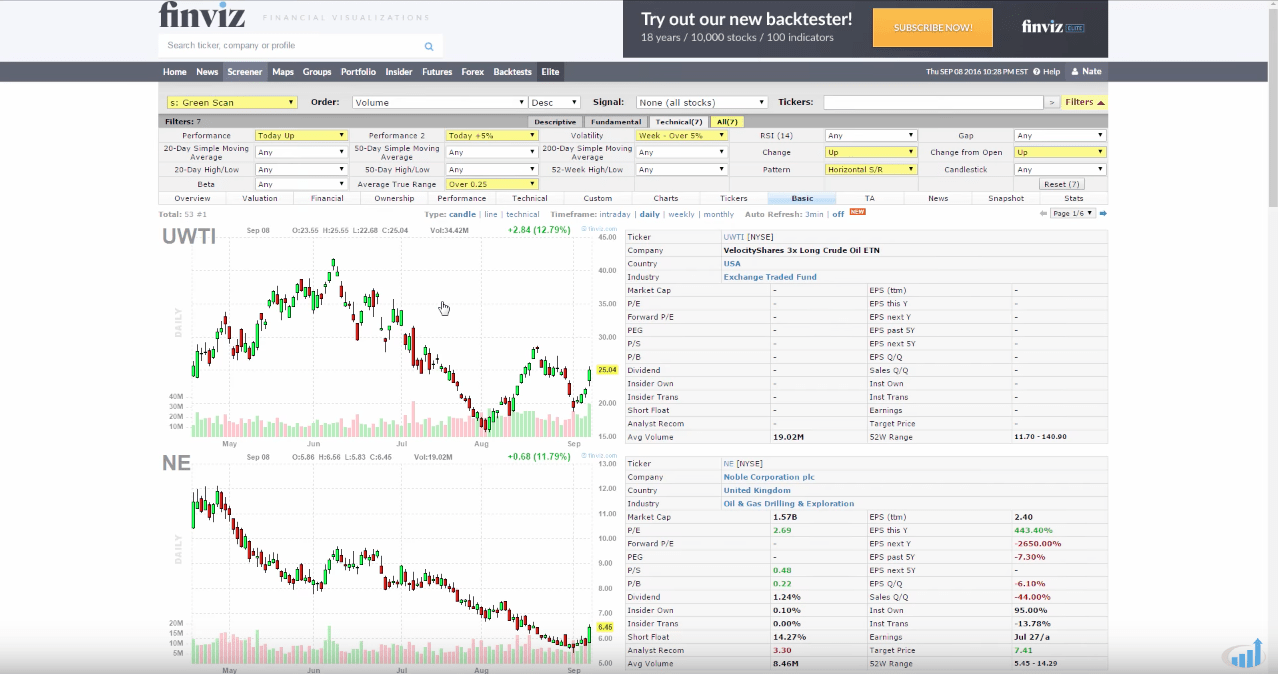The image size is (1278, 674).
Task: Switch to the Fundamental filter tab
Action: click(616, 122)
